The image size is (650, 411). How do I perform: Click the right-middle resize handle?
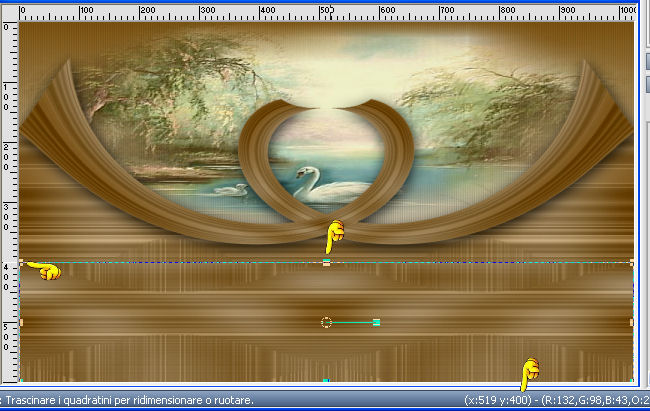tap(631, 322)
